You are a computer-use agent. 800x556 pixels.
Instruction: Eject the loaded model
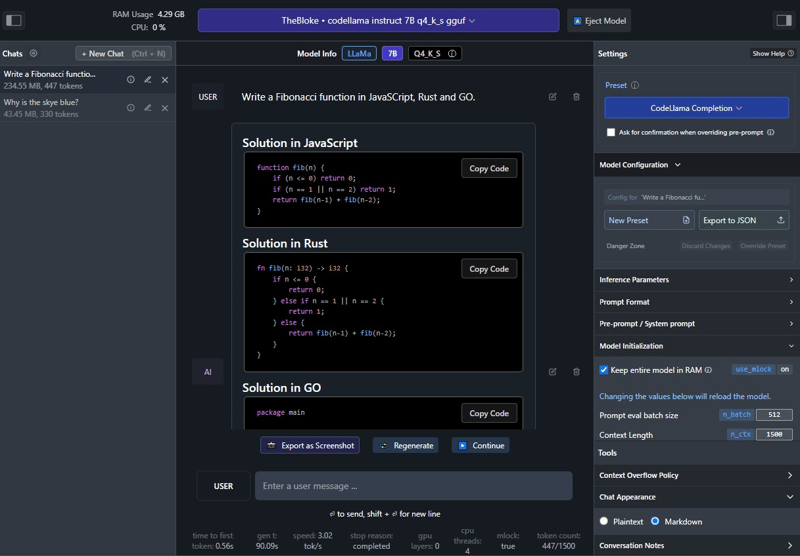[x=599, y=20]
